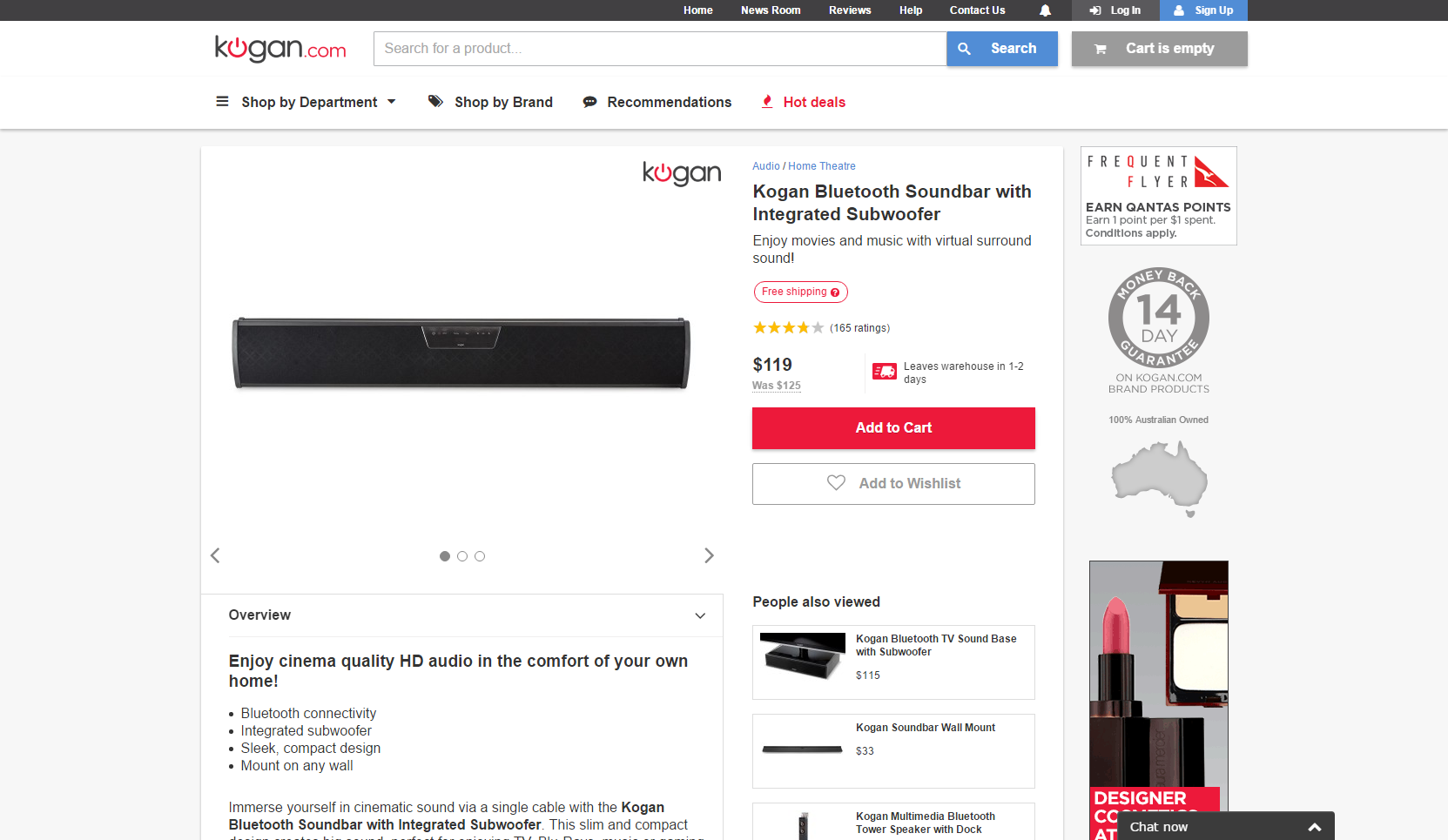Open Kogan Multimedia Bluetooth Tower Speaker product
The width and height of the screenshot is (1448, 840).
(x=893, y=822)
